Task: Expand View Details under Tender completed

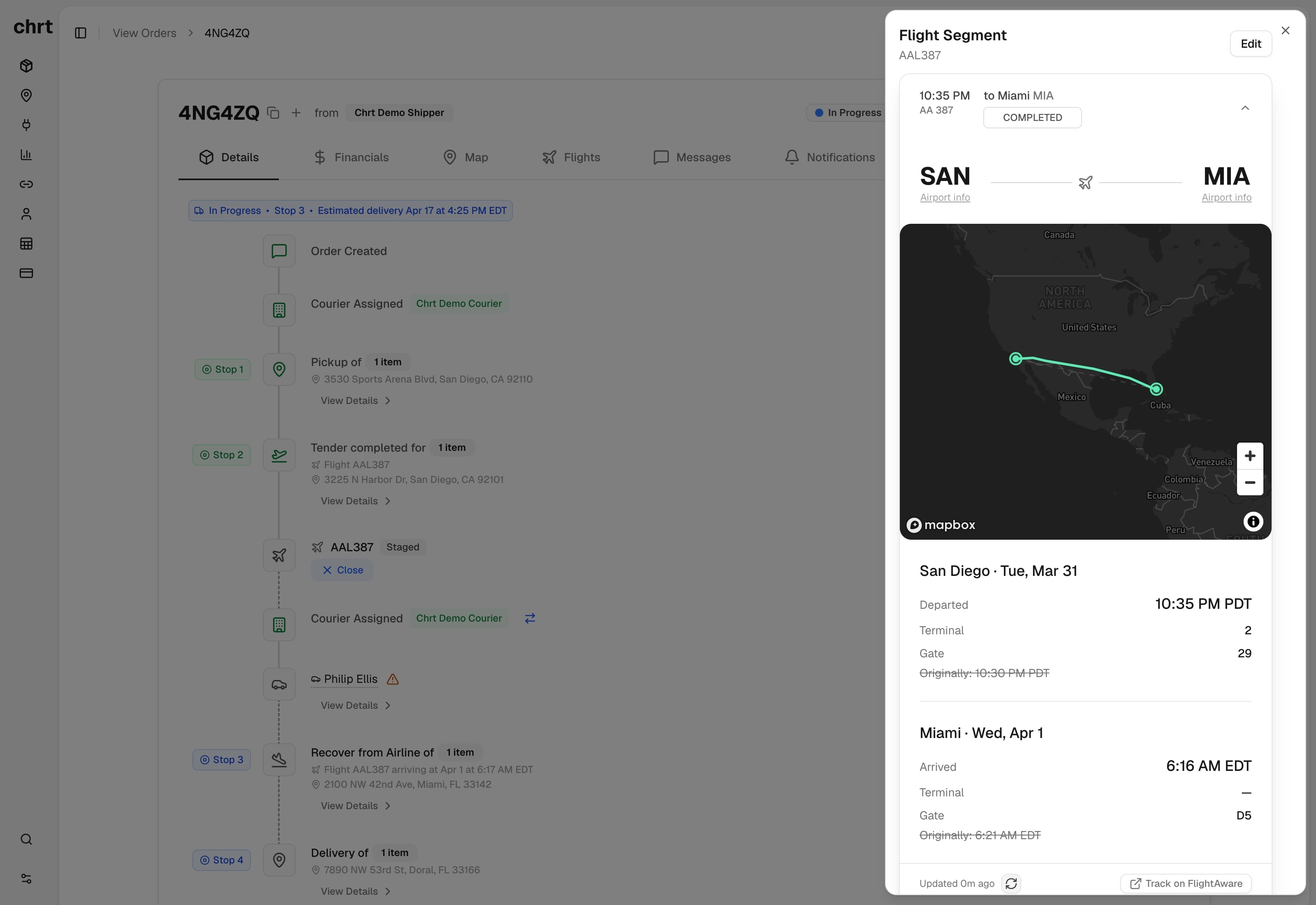Action: click(355, 501)
